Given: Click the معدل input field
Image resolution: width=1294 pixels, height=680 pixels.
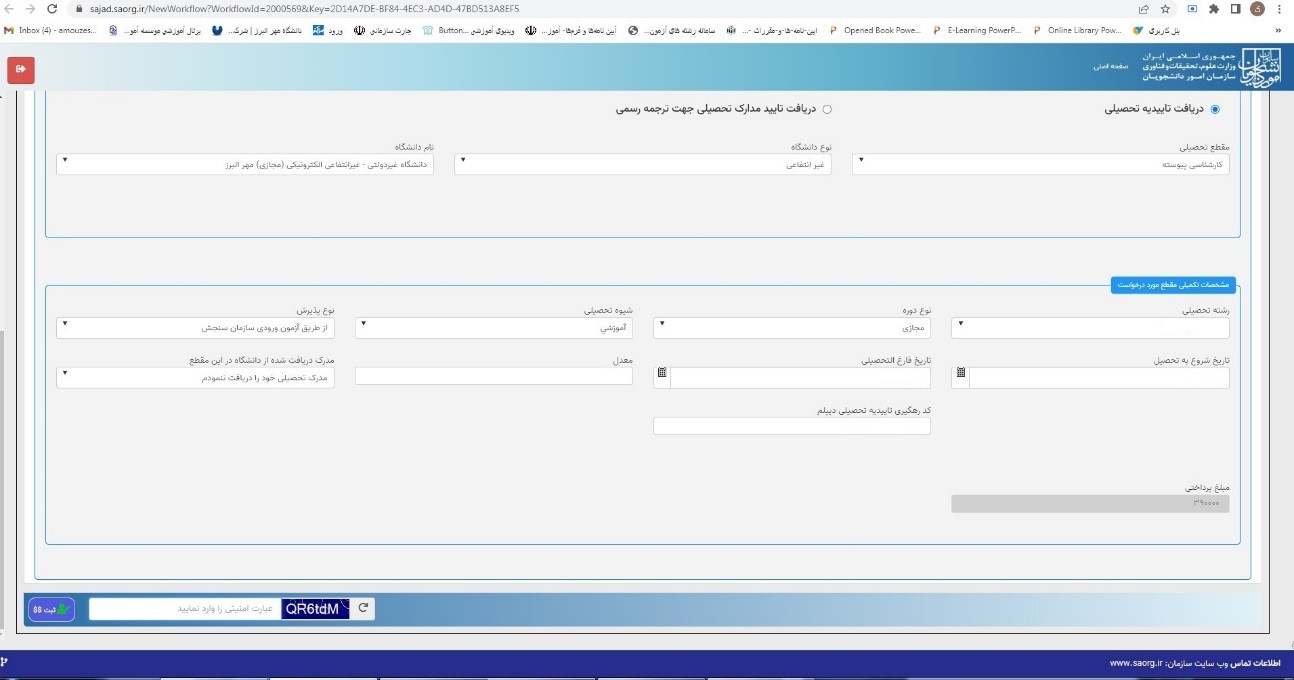Looking at the screenshot, I should pyautogui.click(x=494, y=377).
